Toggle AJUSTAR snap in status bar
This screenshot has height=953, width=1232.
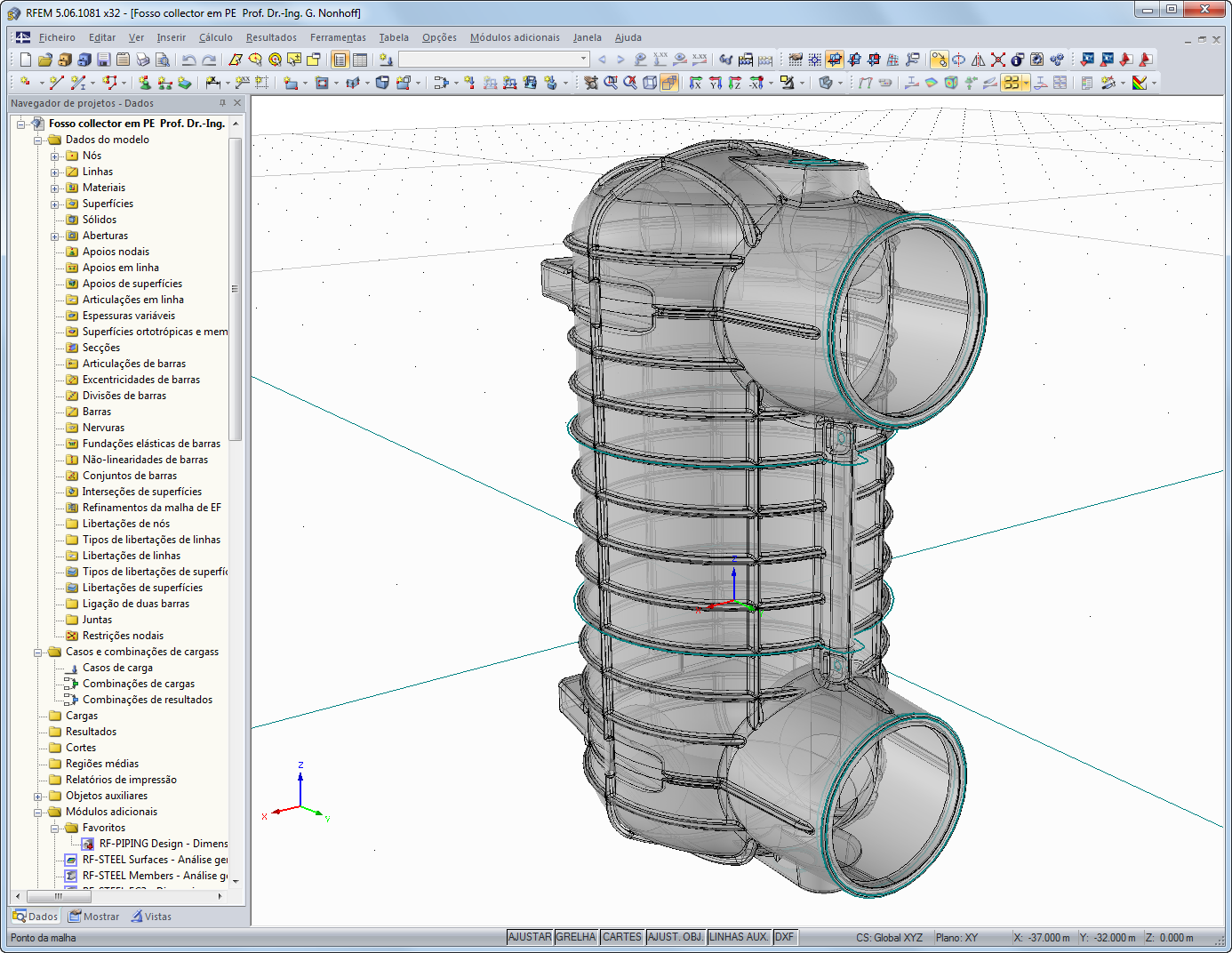[x=530, y=937]
